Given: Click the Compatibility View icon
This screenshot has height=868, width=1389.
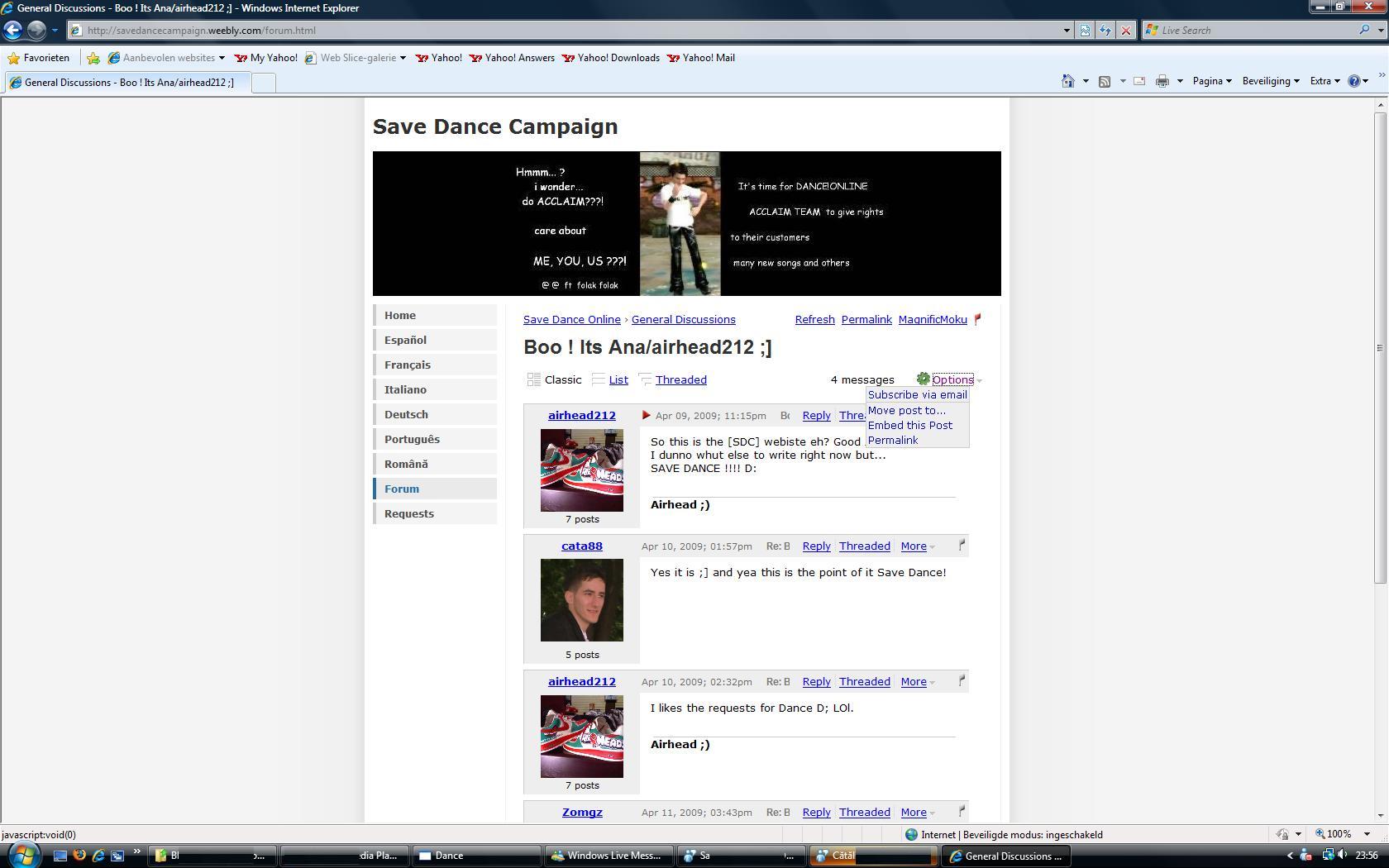Looking at the screenshot, I should click(1085, 31).
